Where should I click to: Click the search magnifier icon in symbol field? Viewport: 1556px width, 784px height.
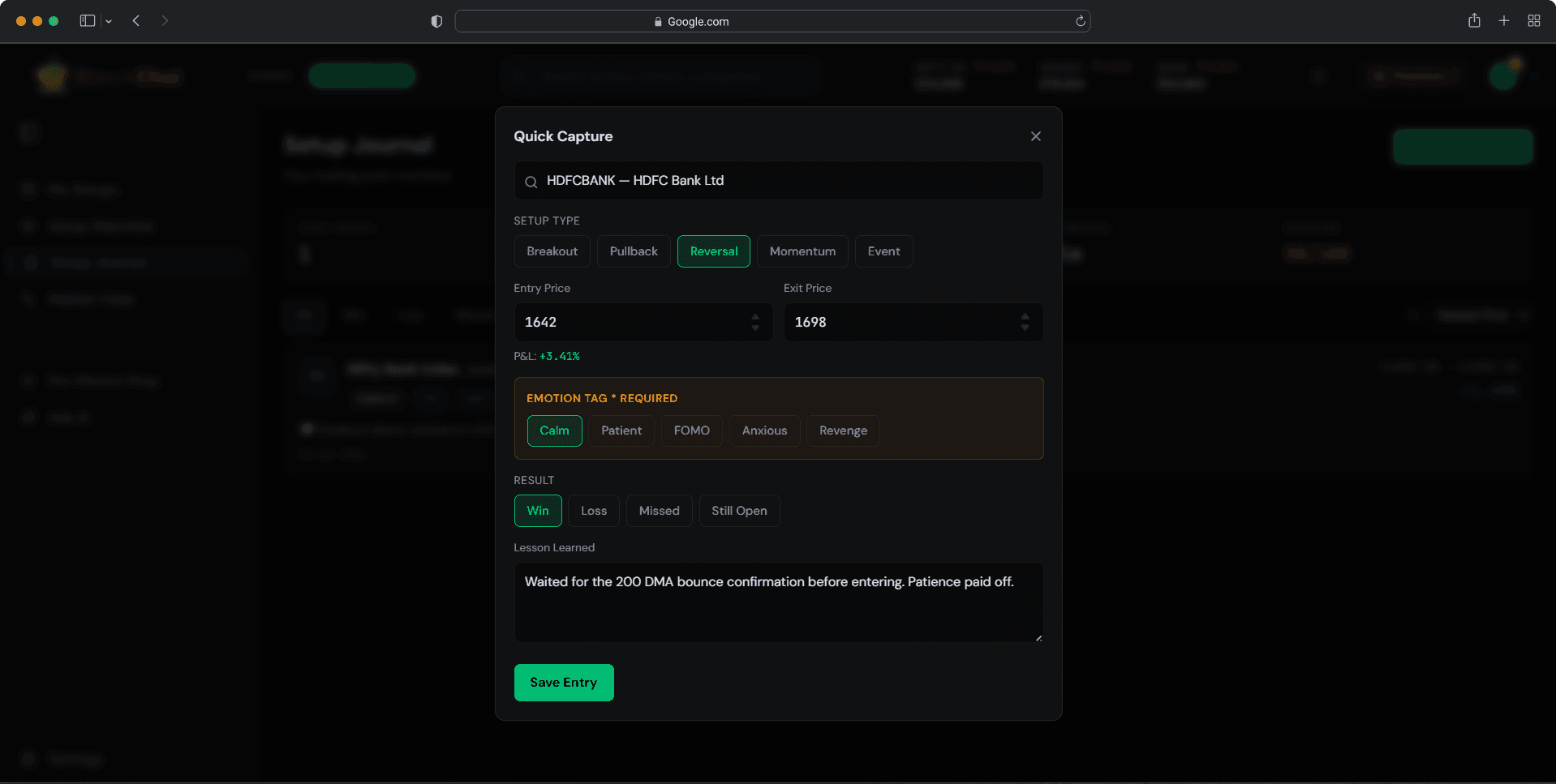pos(531,182)
